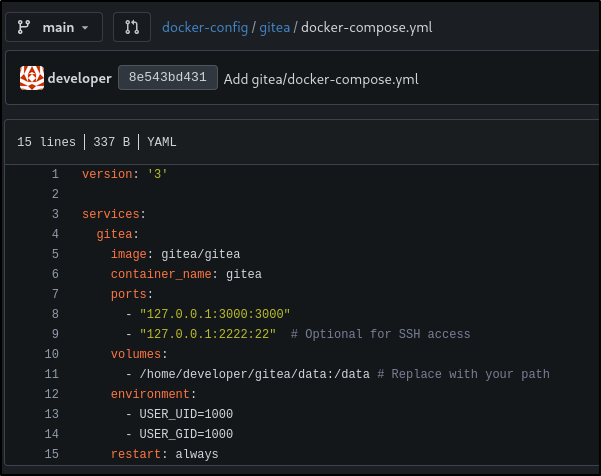Click docker-compose.yml filename in breadcrumb

coord(367,27)
